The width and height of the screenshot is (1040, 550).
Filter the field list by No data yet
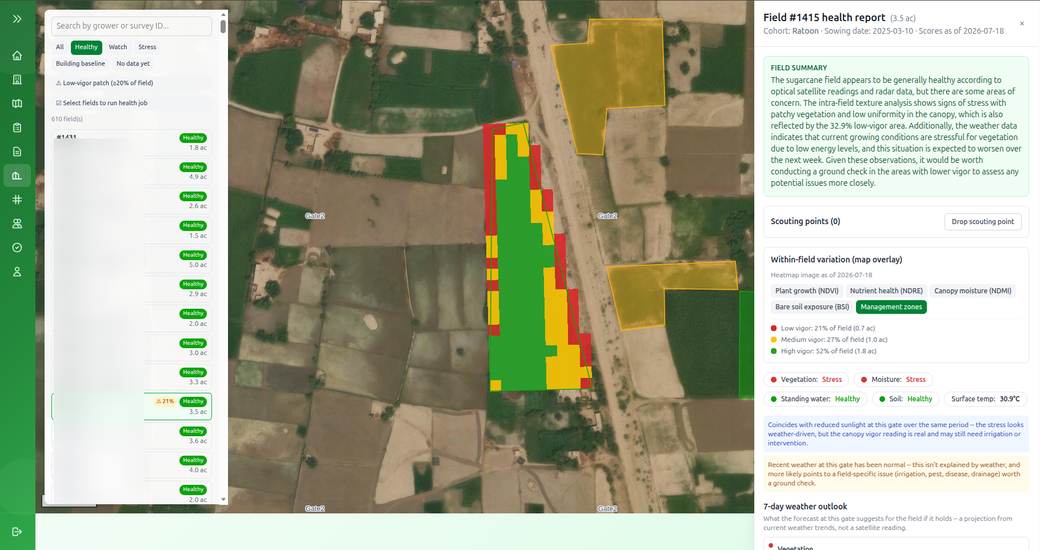pos(133,64)
